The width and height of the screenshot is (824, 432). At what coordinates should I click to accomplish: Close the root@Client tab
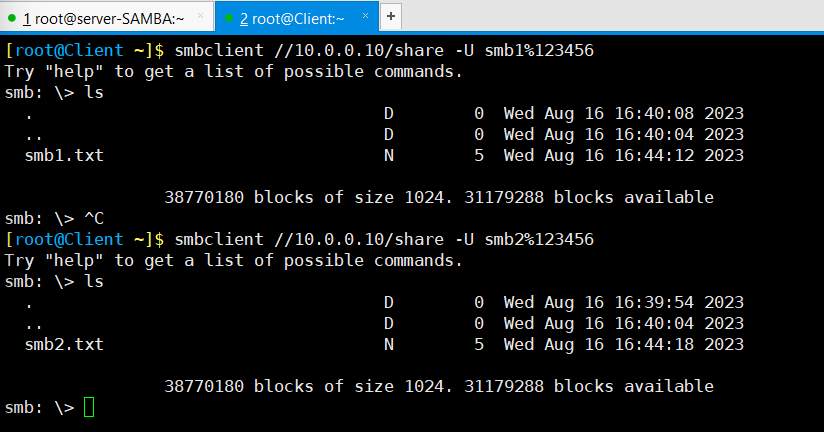365,16
